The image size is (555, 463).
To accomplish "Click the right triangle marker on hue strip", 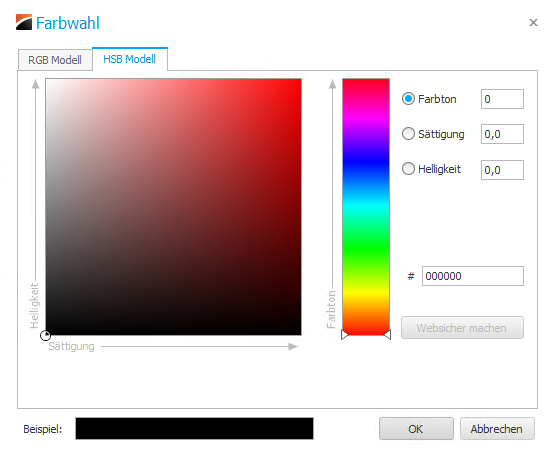I will [x=387, y=335].
